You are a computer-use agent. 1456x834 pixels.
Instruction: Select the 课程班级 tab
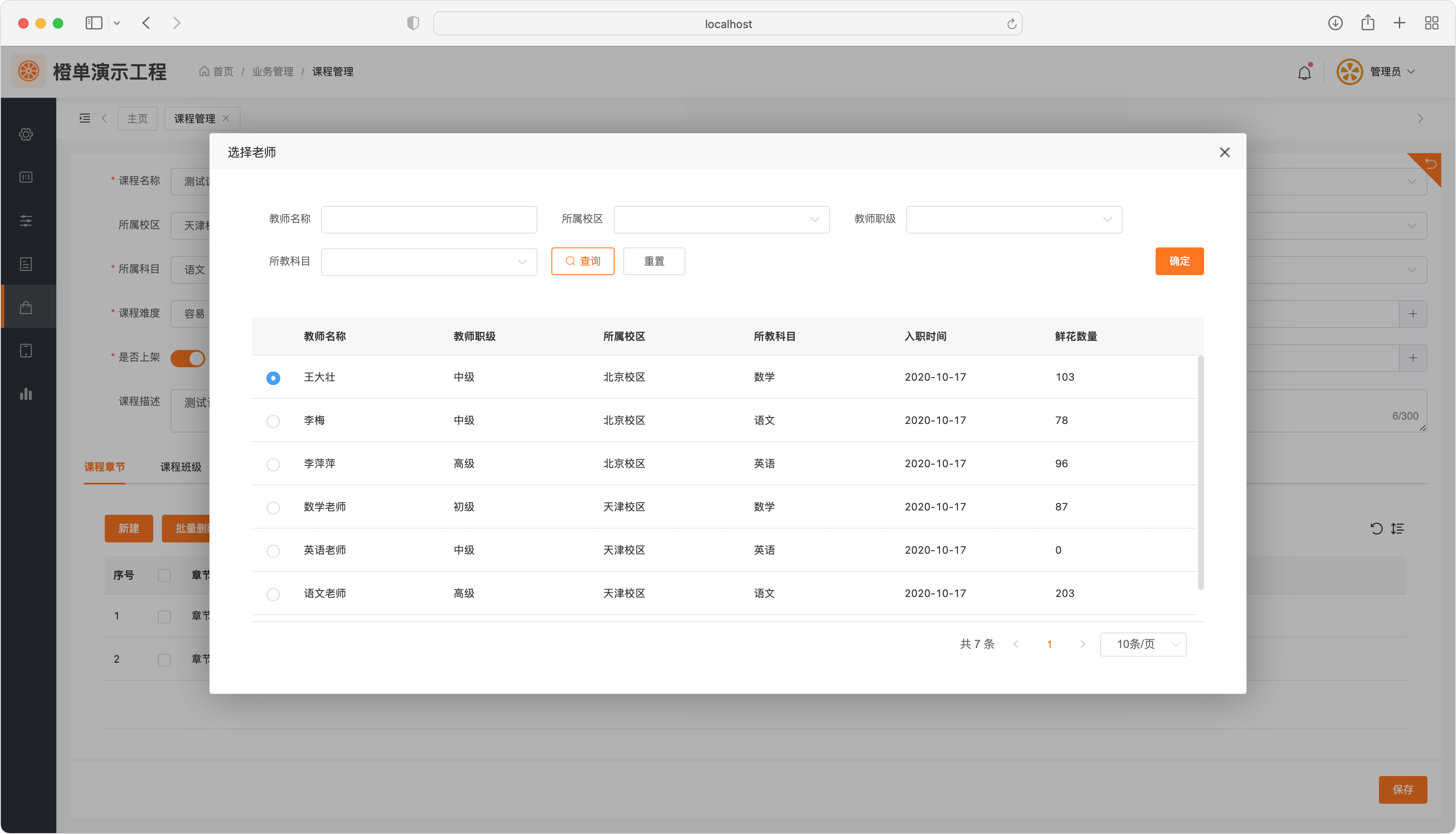tap(180, 467)
